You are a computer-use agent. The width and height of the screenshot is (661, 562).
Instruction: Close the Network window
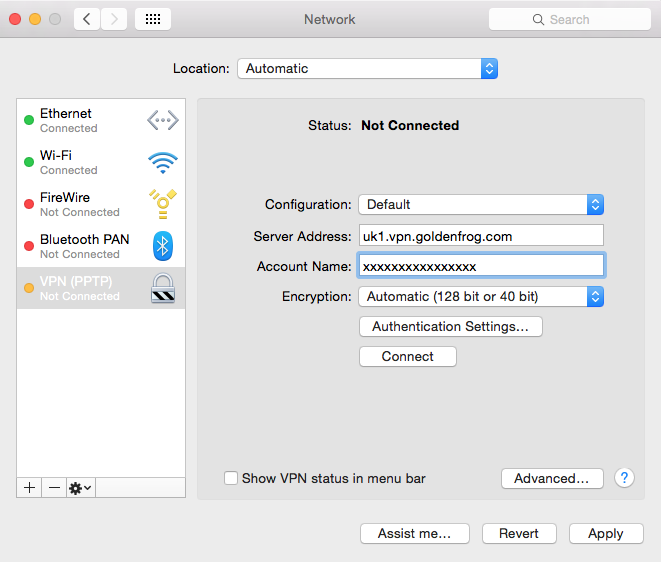coord(15,19)
